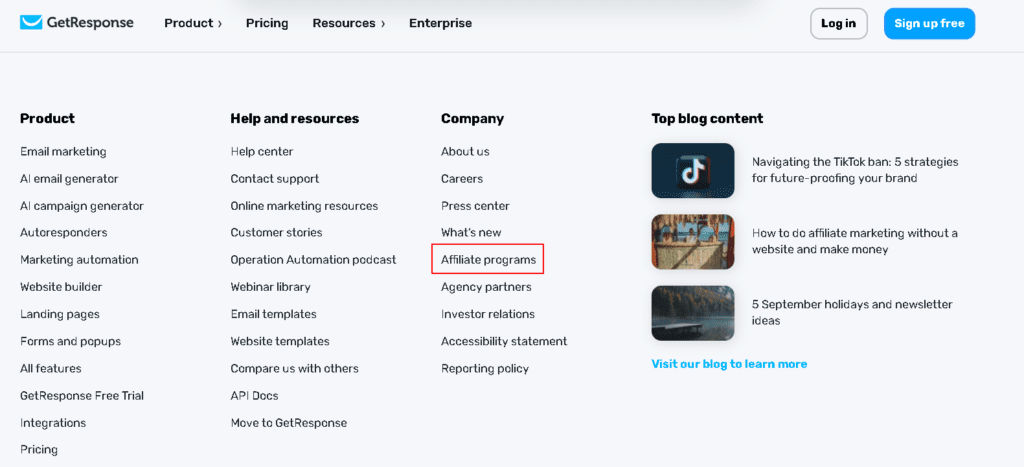The width and height of the screenshot is (1024, 467).
Task: Open Pricing link in Product column
Action: pos(39,450)
